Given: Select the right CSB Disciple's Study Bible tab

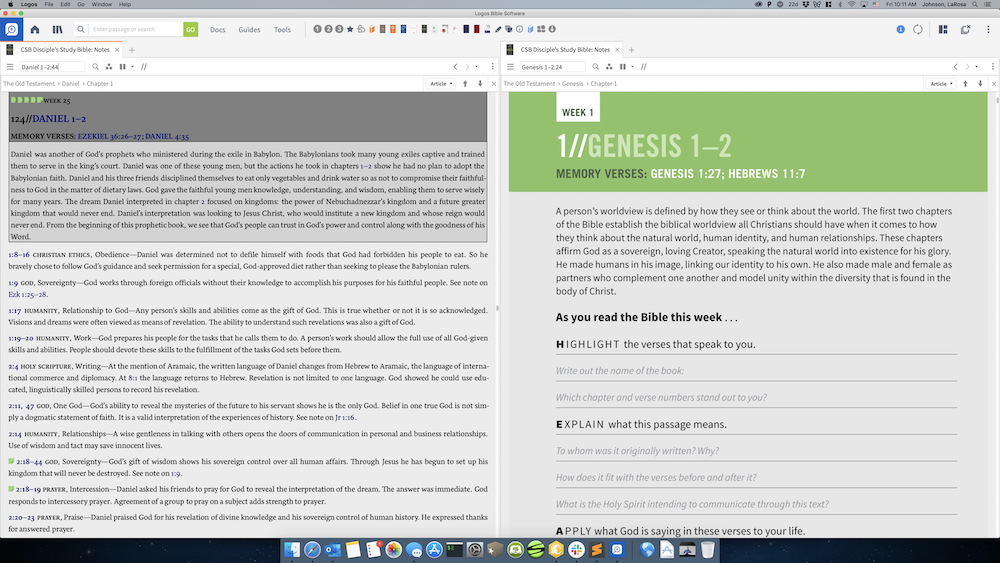Looking at the screenshot, I should coord(563,49).
